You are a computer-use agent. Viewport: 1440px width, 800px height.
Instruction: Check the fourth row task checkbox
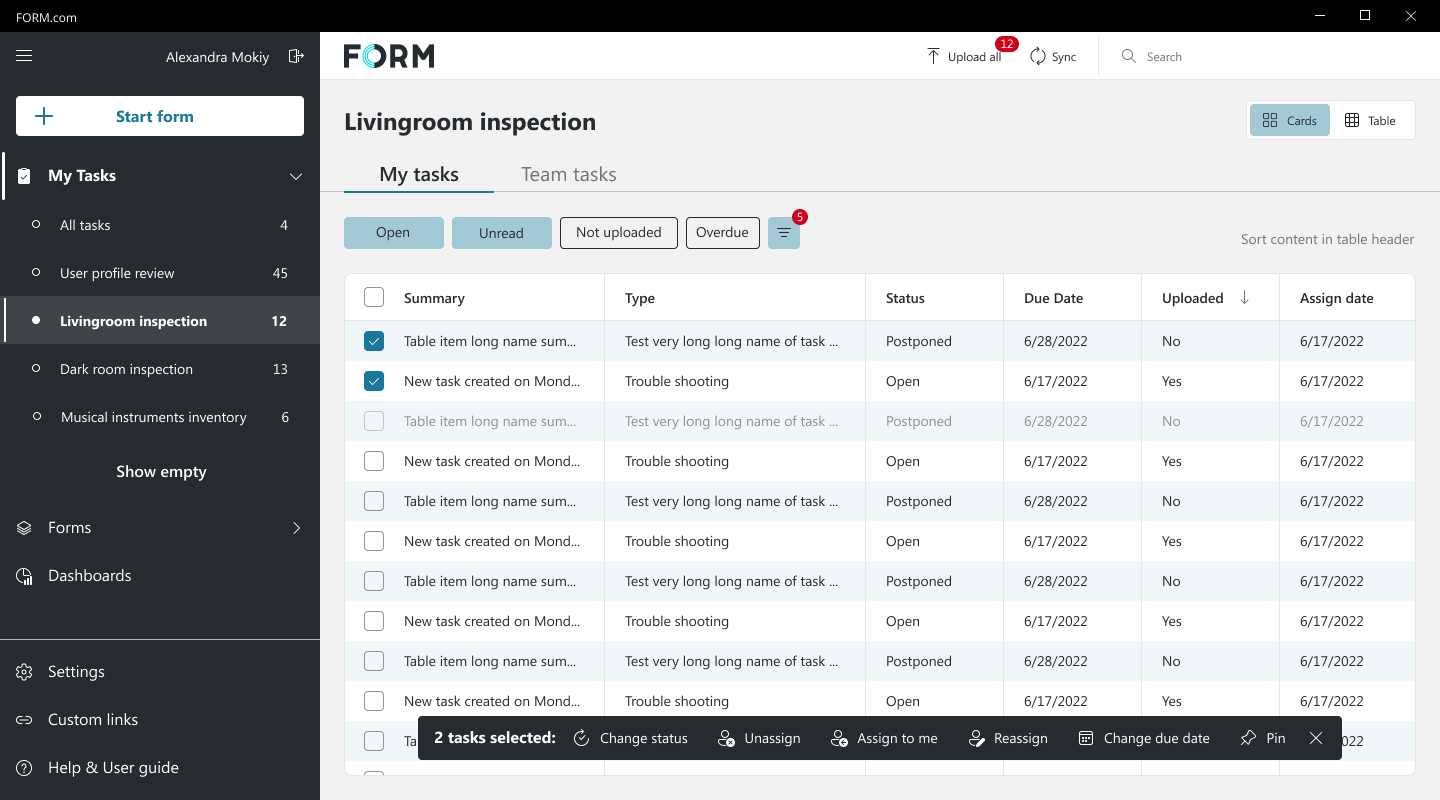pos(374,461)
